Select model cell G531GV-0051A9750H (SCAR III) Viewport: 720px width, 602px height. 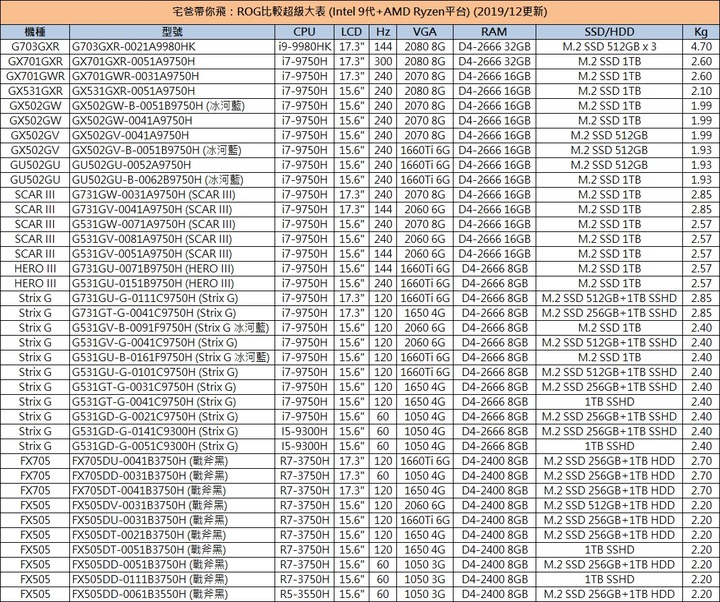point(172,254)
